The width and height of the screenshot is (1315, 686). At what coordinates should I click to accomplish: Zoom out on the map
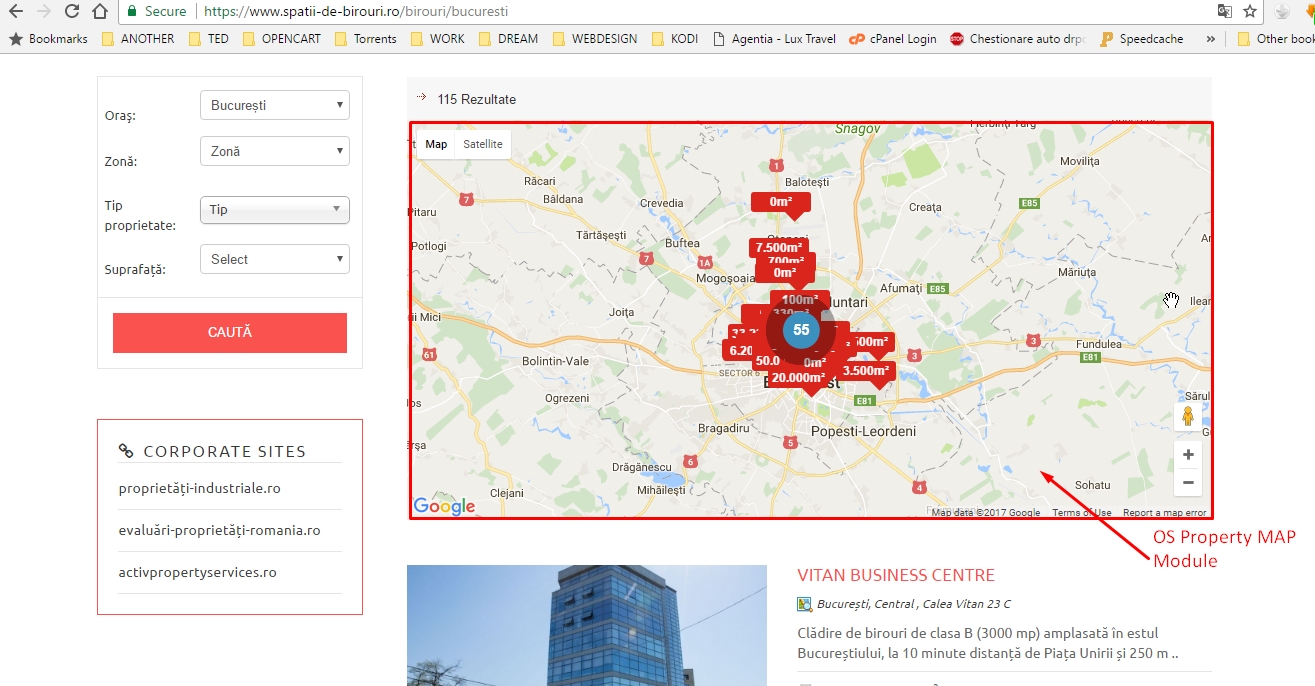1188,483
